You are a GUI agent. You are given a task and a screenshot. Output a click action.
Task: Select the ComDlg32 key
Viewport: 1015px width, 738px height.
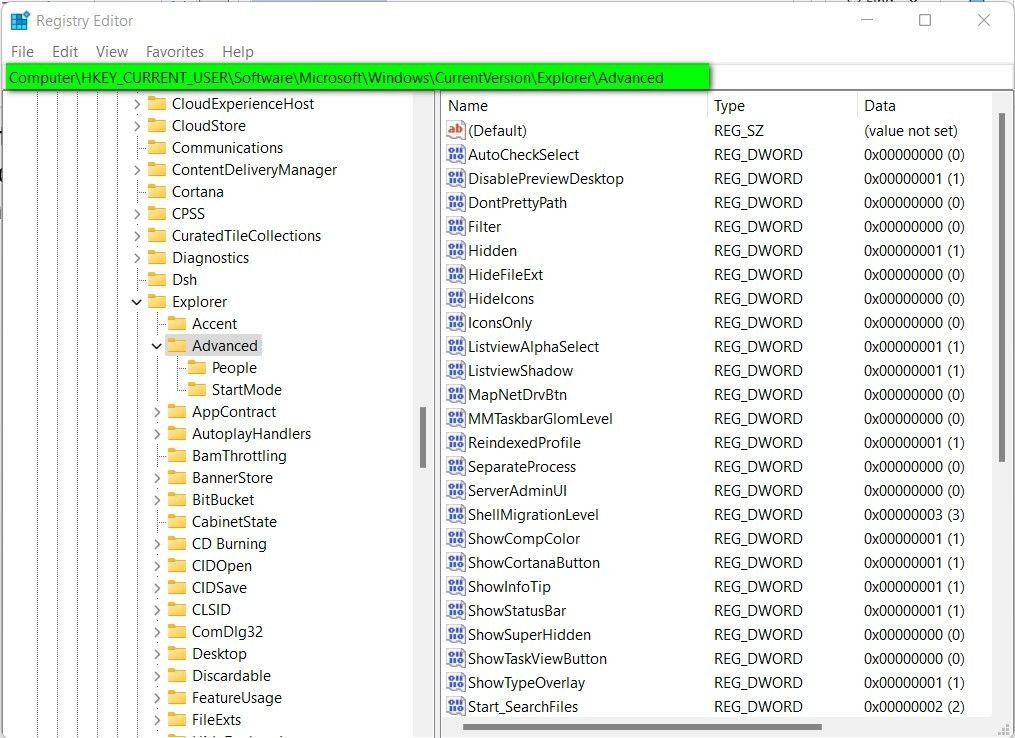click(227, 632)
